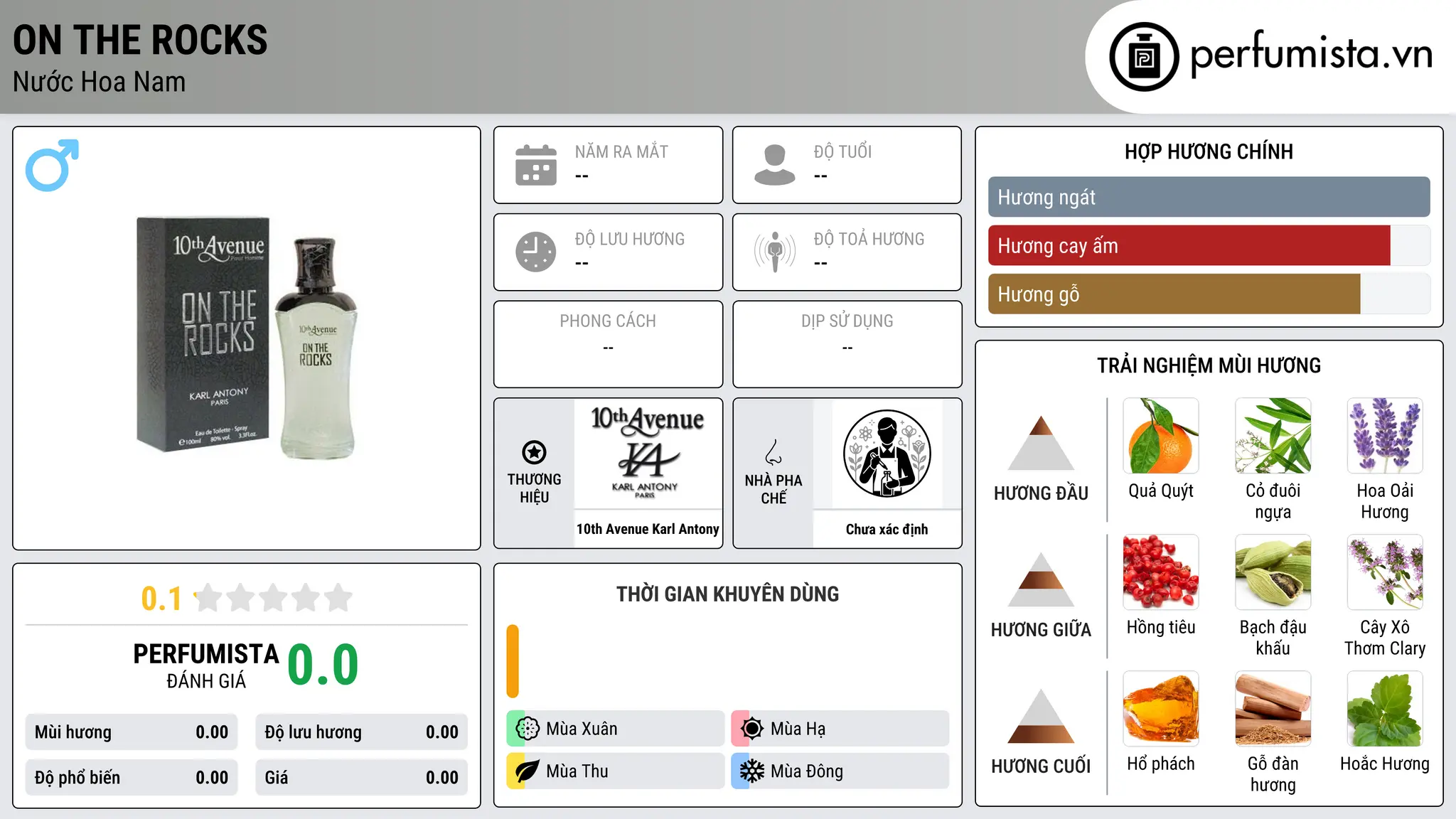Click the Độ lưu hương 0.00 score box
1456x819 pixels.
(361, 732)
